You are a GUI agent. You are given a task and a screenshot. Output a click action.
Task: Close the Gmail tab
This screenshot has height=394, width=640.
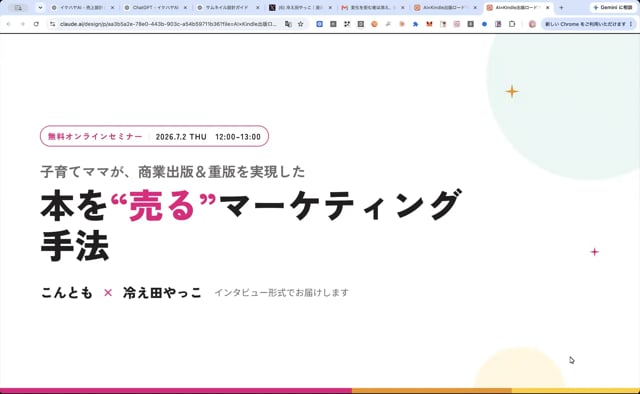(x=402, y=7)
